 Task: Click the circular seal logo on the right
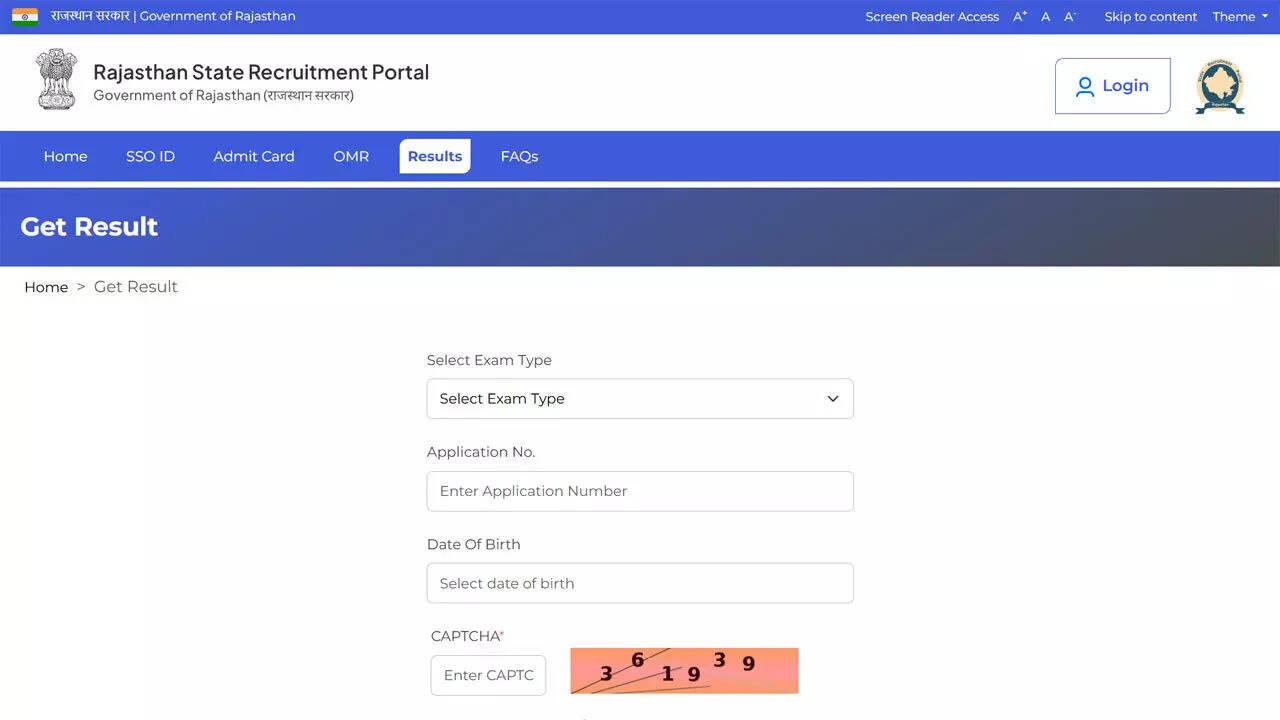click(1219, 86)
